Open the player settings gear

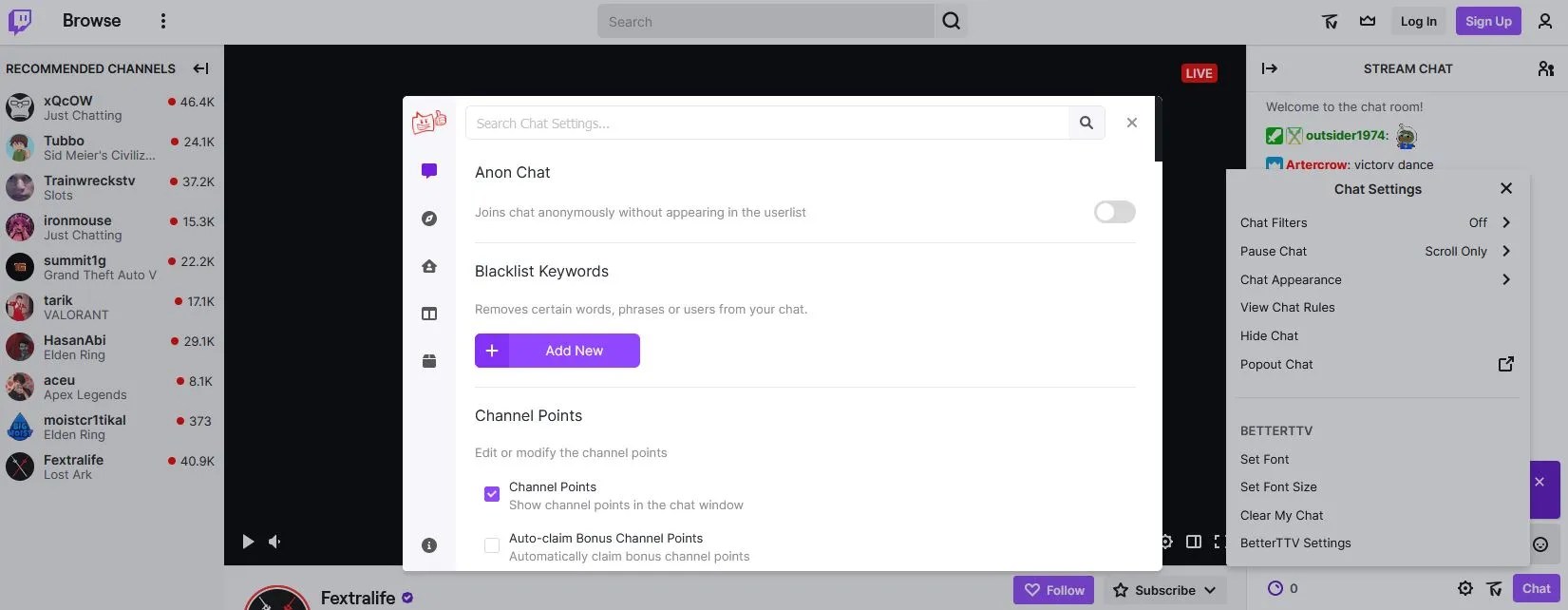1166,542
